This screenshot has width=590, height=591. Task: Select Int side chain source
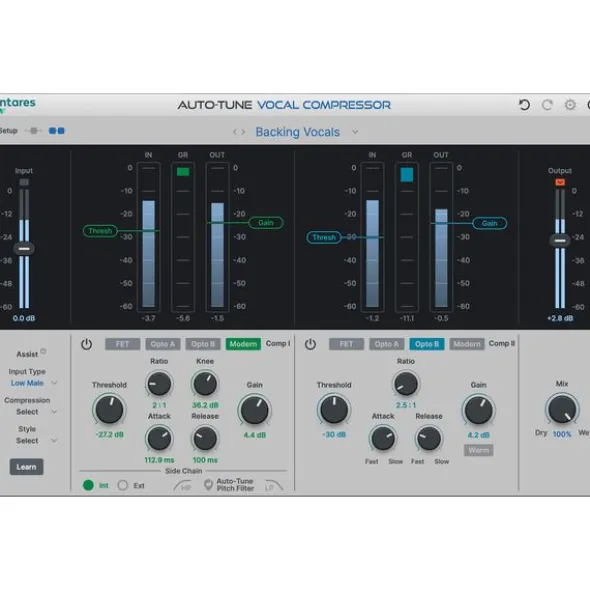tap(88, 485)
